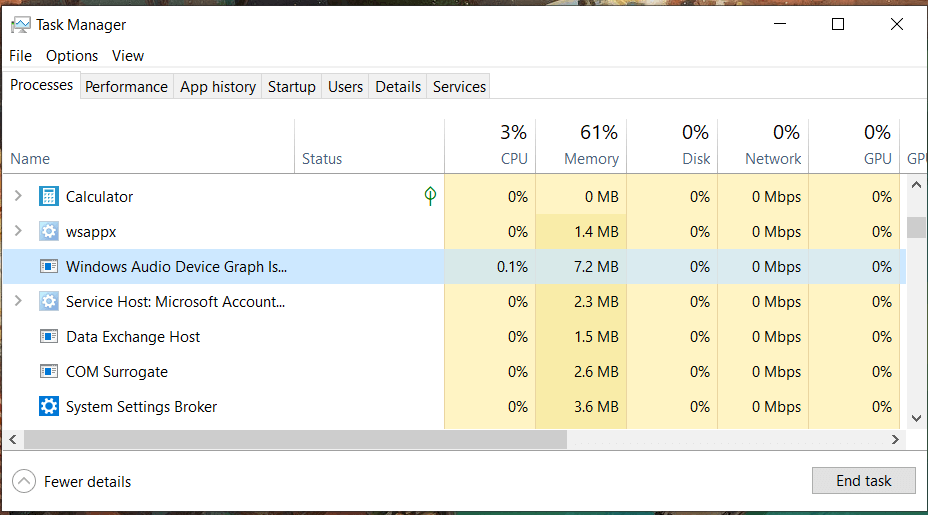Click the vertical scrollbar down arrow

[x=916, y=418]
